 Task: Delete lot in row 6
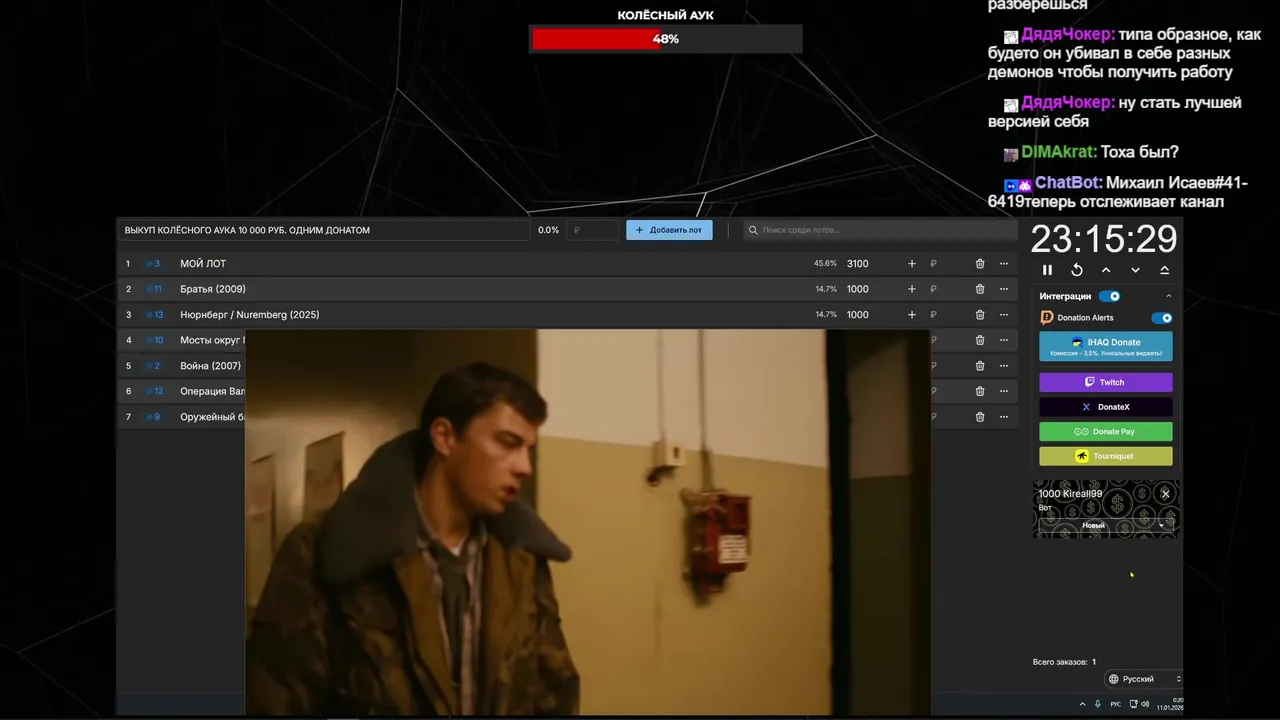pyautogui.click(x=980, y=391)
